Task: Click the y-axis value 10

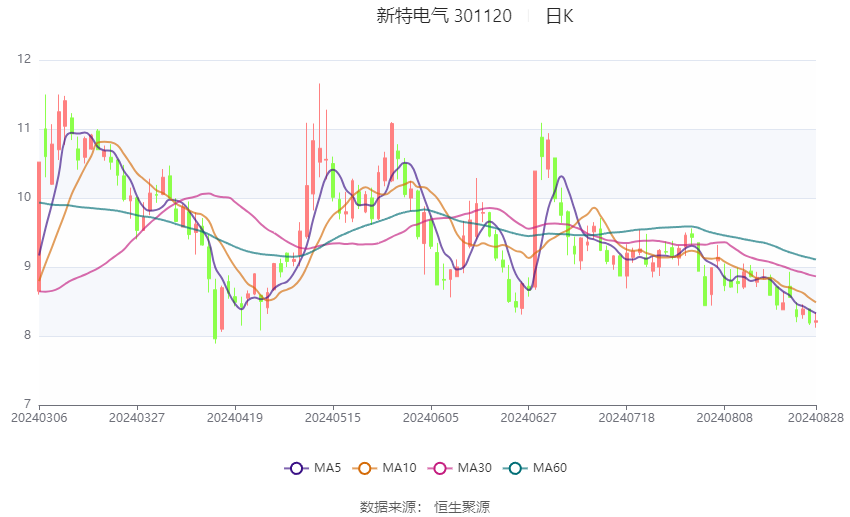Action: point(24,197)
